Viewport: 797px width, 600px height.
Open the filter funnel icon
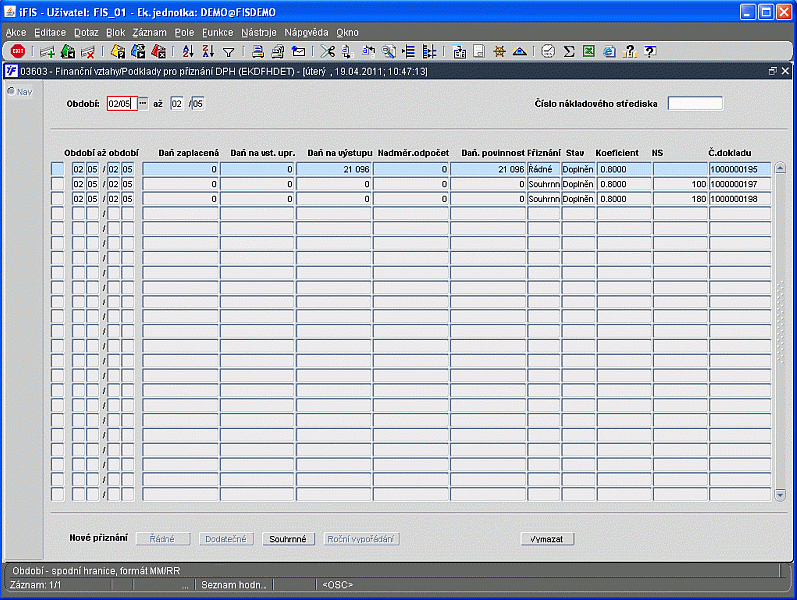click(229, 52)
